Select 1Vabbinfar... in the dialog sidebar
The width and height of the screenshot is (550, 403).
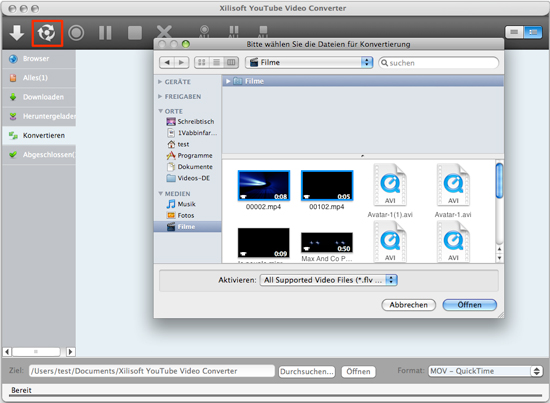click(x=192, y=133)
